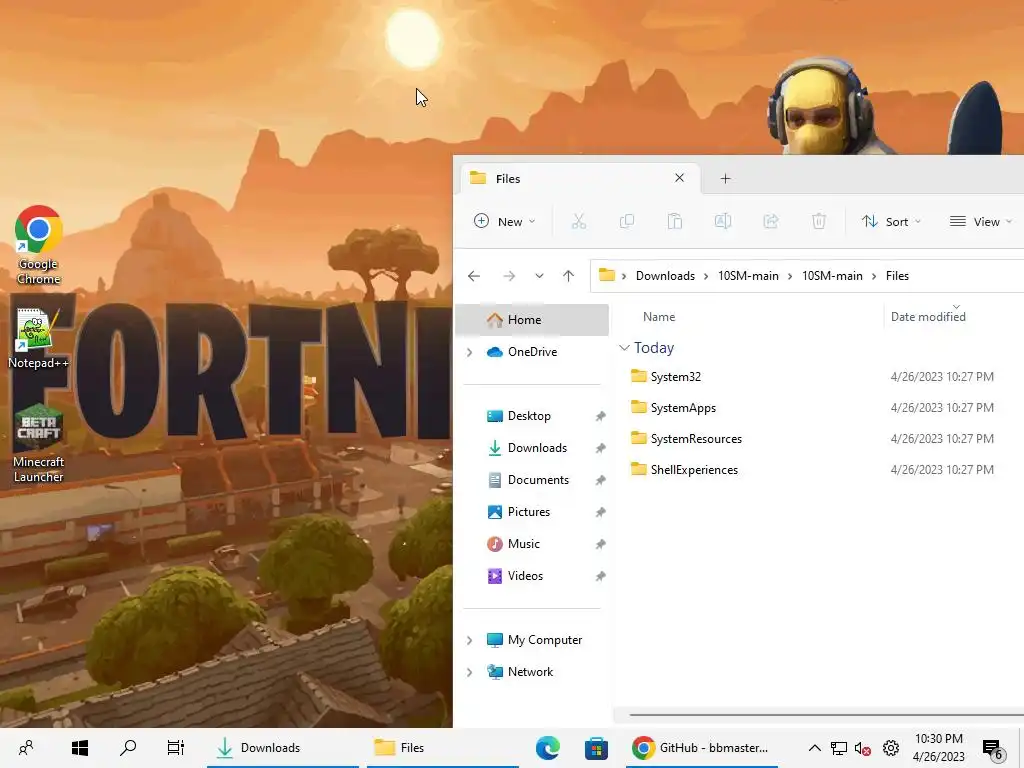The height and width of the screenshot is (768, 1024).
Task: Open the Sort options dropdown
Action: (891, 221)
